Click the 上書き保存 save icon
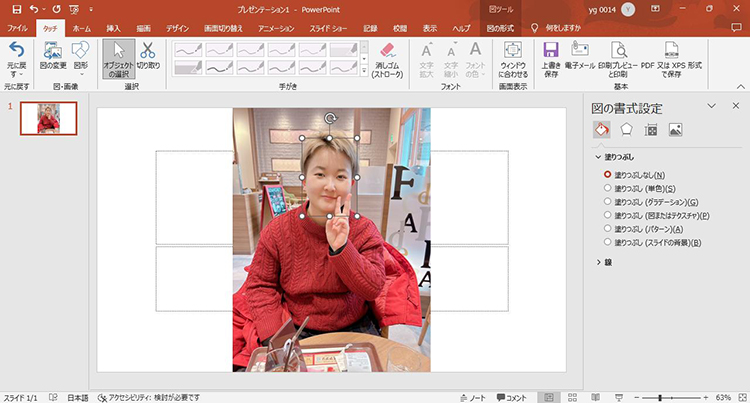The width and height of the screenshot is (750, 403). (x=550, y=57)
